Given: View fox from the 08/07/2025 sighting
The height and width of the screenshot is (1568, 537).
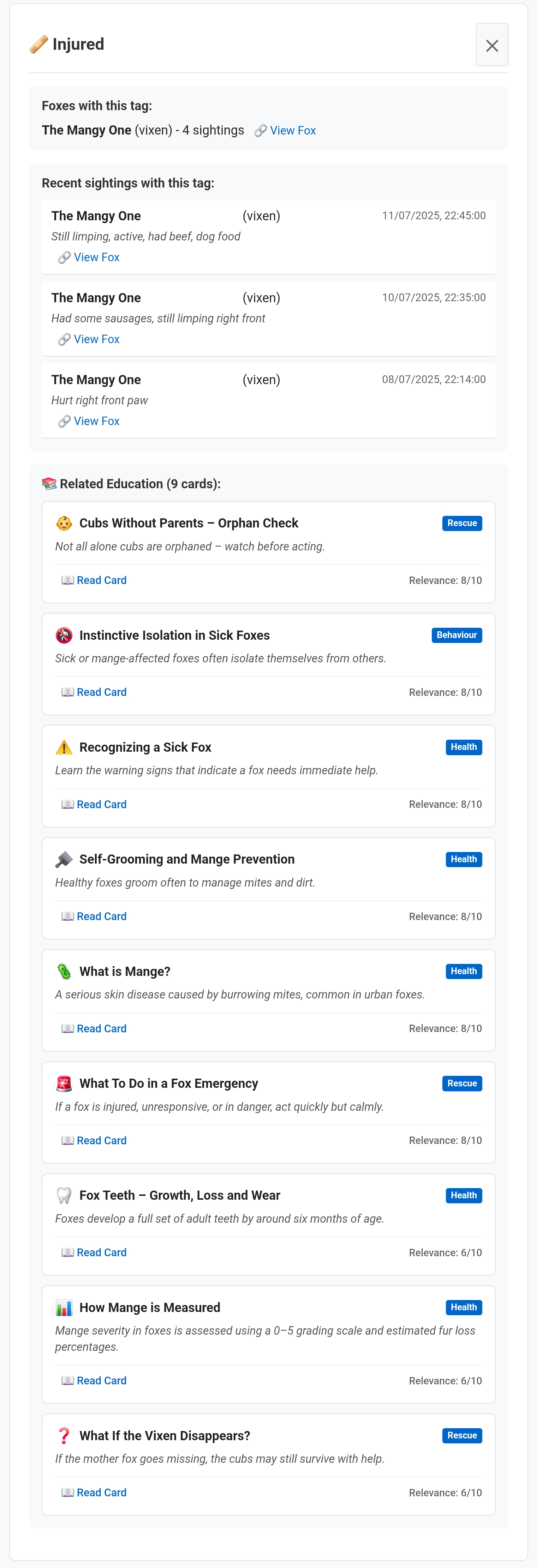Looking at the screenshot, I should click(96, 421).
